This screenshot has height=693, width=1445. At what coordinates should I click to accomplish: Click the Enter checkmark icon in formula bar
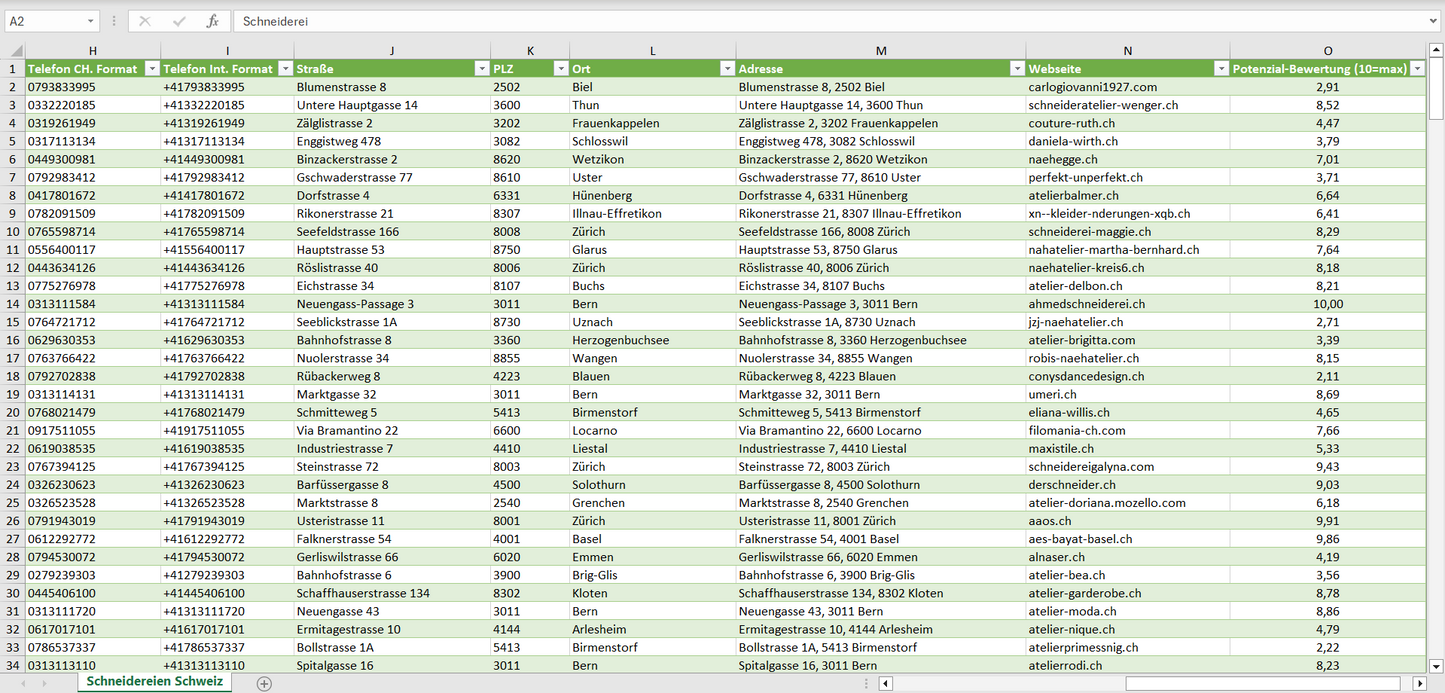[179, 21]
